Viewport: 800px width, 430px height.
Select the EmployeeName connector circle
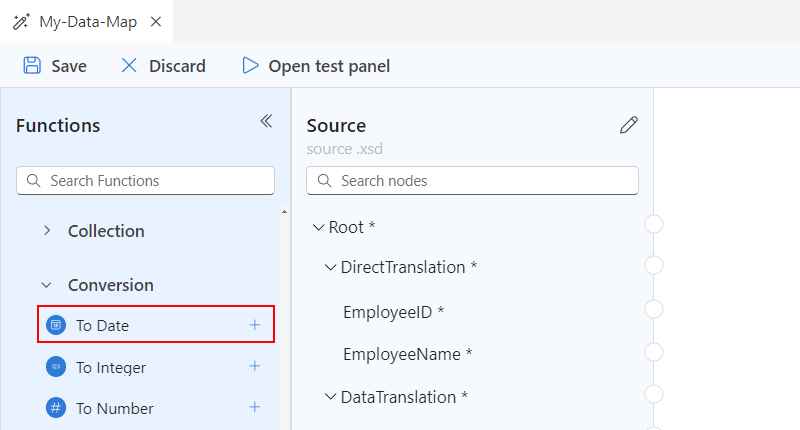pos(654,352)
